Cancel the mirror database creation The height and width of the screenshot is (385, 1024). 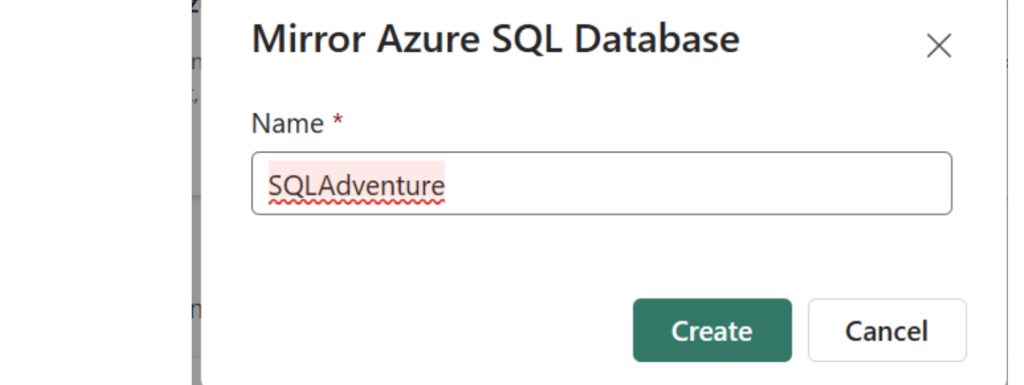pyautogui.click(x=887, y=330)
